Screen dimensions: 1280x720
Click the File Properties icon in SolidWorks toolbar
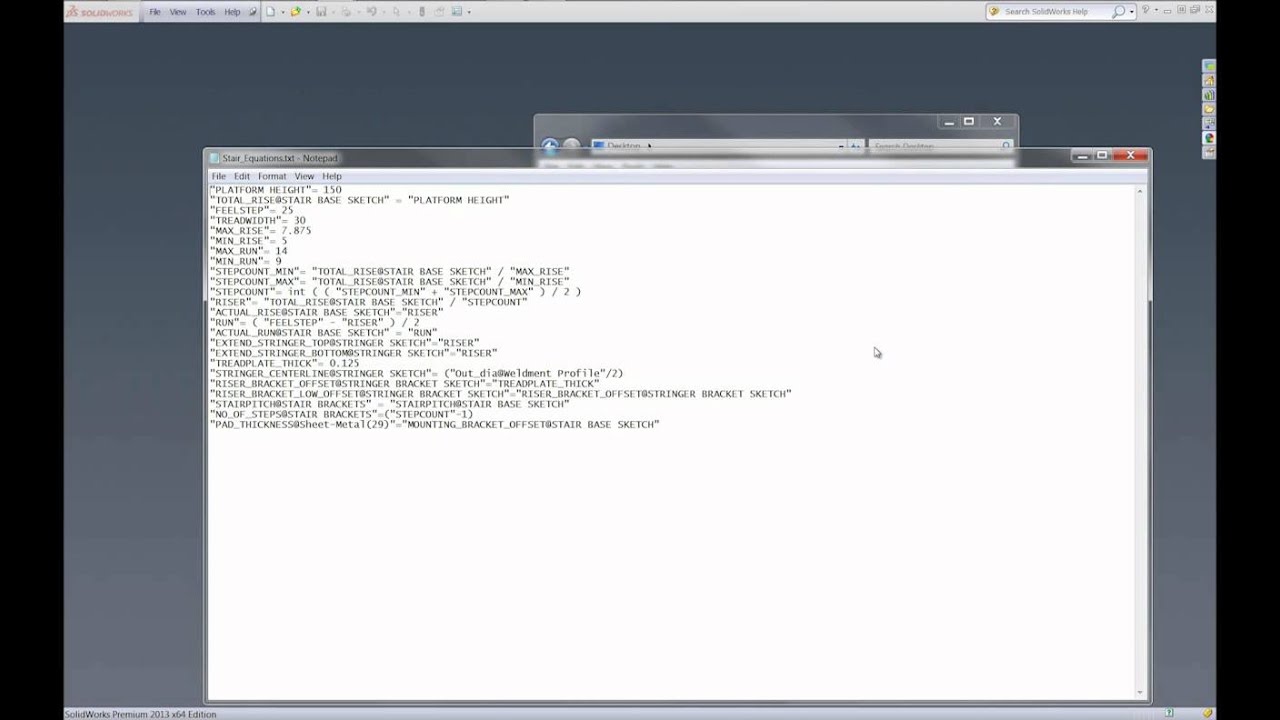point(439,12)
